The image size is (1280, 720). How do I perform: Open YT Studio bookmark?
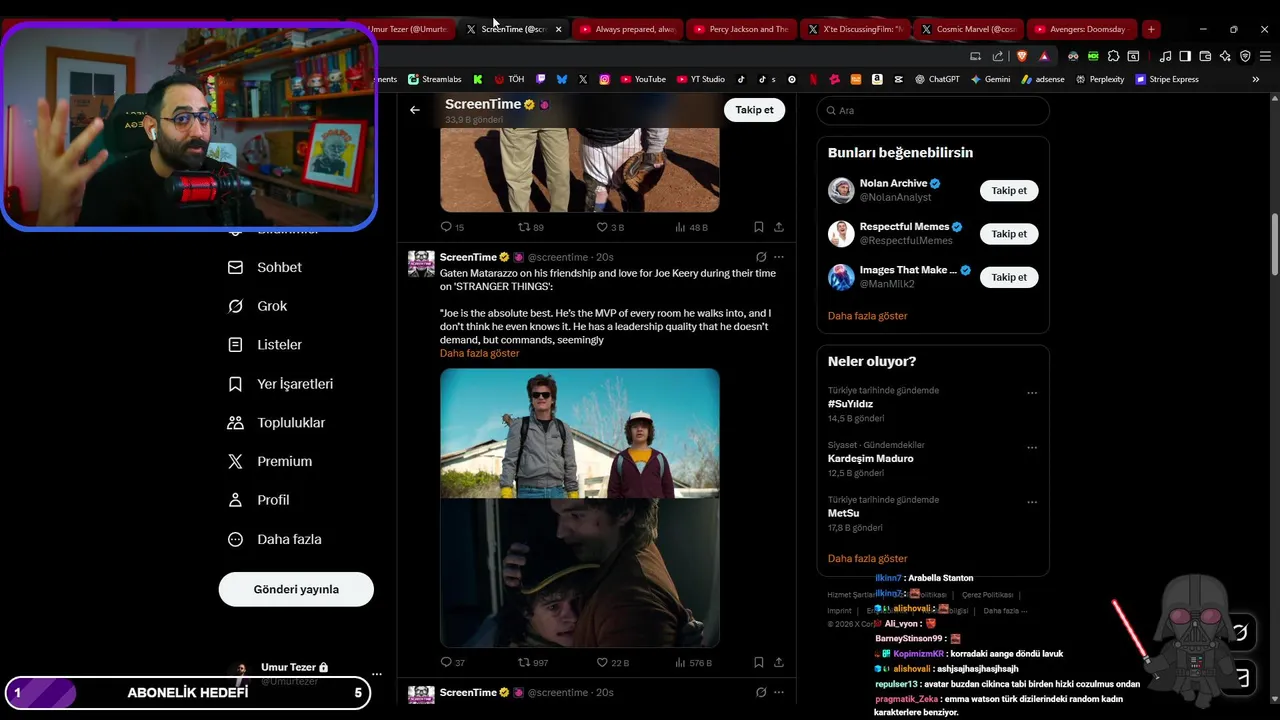pos(701,79)
